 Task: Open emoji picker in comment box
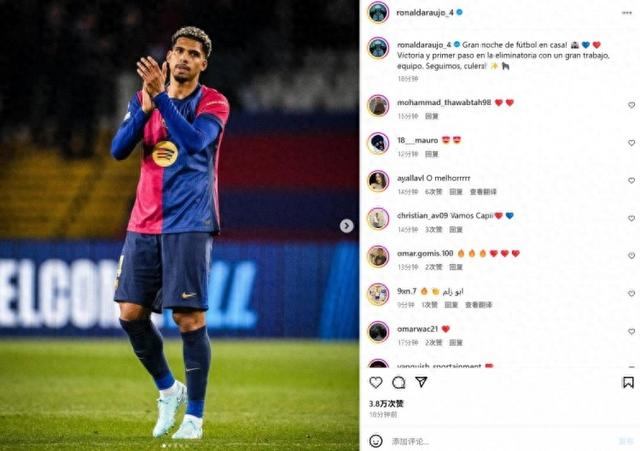(376, 441)
